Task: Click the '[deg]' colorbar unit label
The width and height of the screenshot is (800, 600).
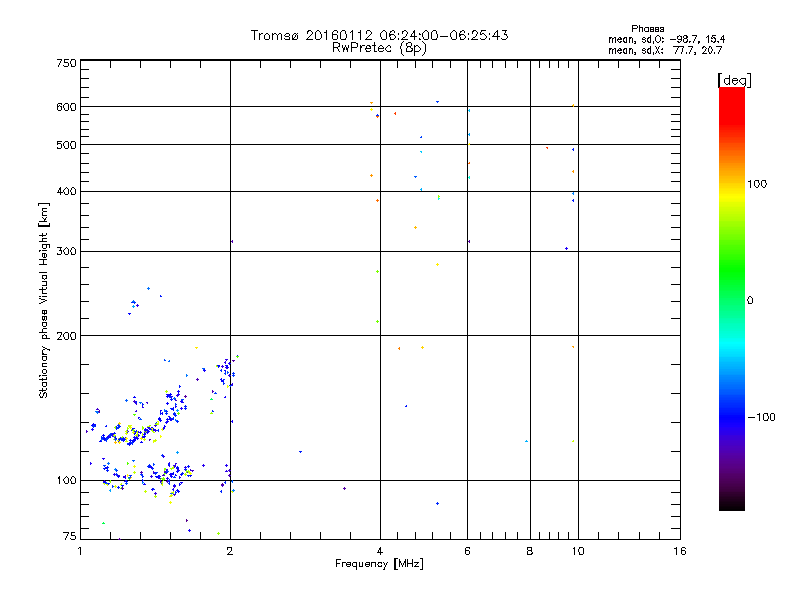Action: [x=734, y=80]
